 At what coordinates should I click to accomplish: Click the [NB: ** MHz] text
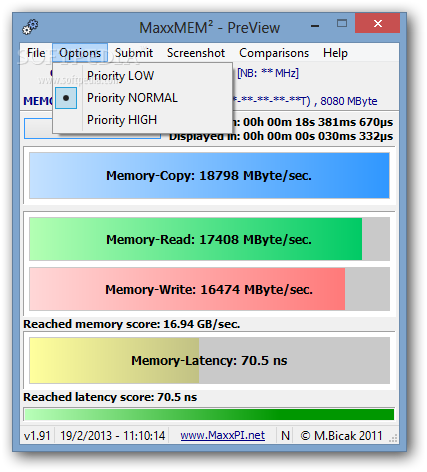[268, 73]
